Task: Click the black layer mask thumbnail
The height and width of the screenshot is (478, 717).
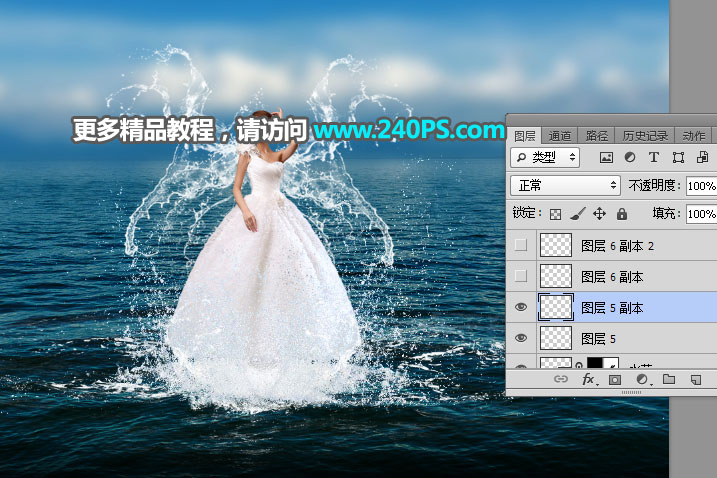Action: pos(603,363)
